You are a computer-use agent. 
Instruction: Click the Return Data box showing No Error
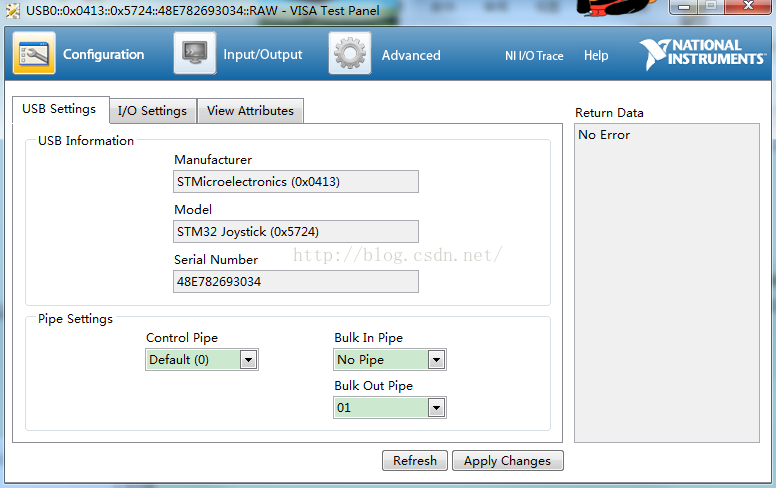(x=667, y=283)
